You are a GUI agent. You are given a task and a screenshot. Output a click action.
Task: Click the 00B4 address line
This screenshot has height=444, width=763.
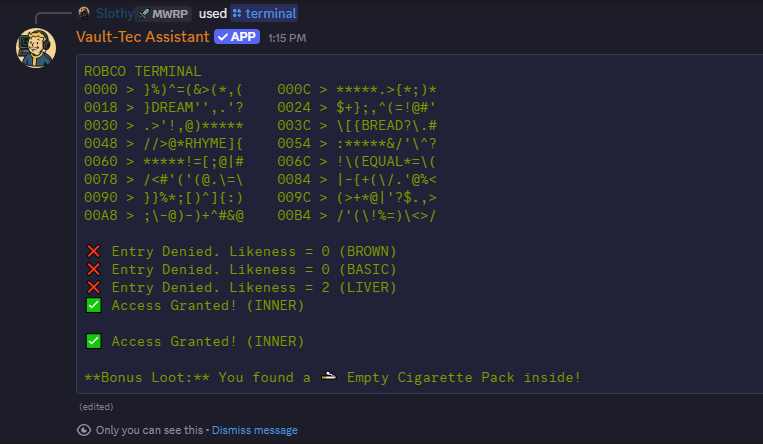click(357, 216)
